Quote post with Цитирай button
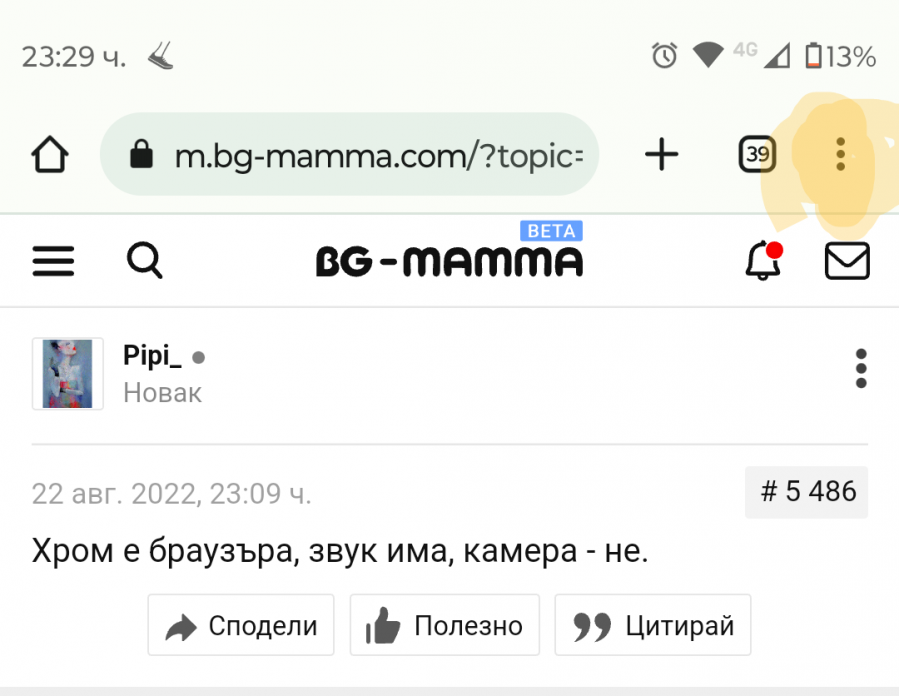 (652, 626)
